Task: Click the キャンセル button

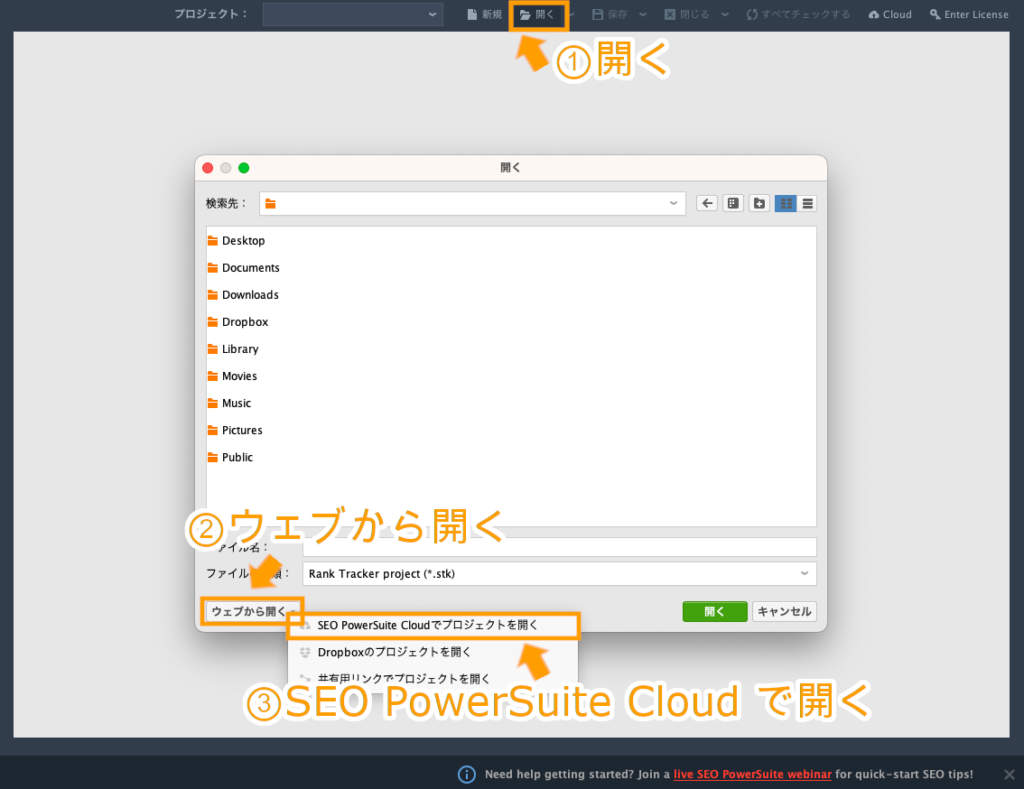Action: tap(784, 611)
